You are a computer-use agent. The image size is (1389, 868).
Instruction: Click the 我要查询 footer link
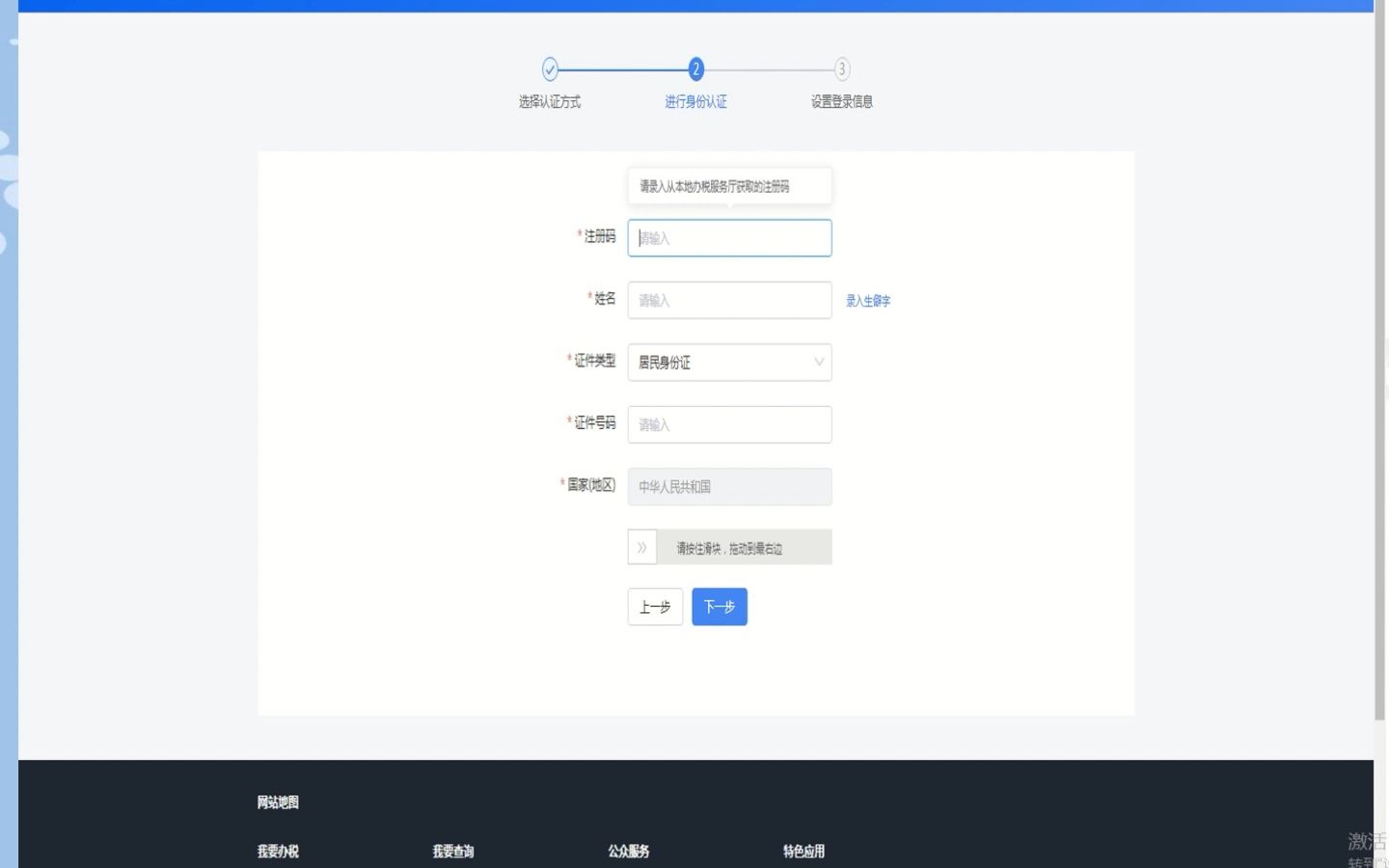tap(453, 852)
